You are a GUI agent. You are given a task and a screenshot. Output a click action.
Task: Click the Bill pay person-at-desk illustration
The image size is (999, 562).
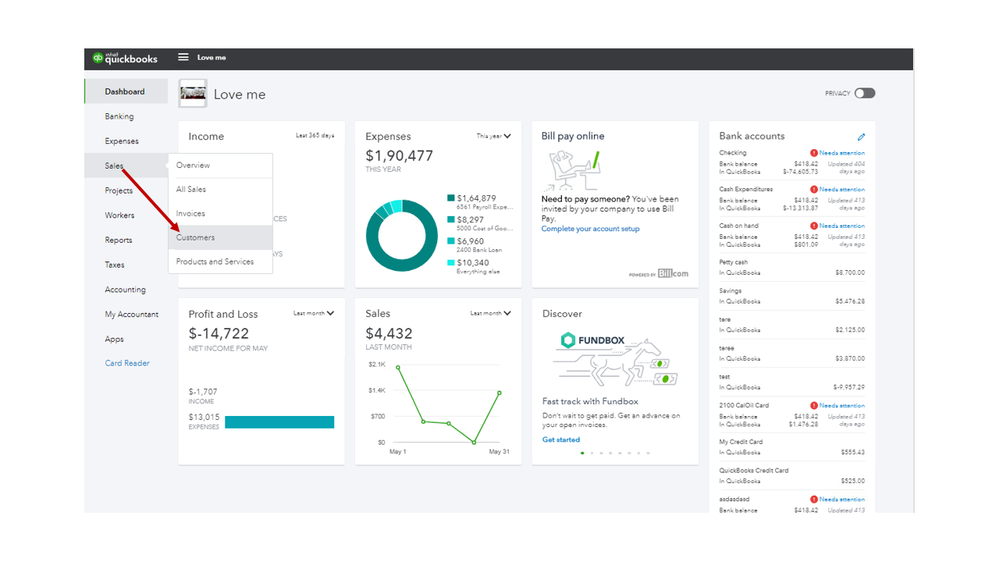tap(573, 170)
